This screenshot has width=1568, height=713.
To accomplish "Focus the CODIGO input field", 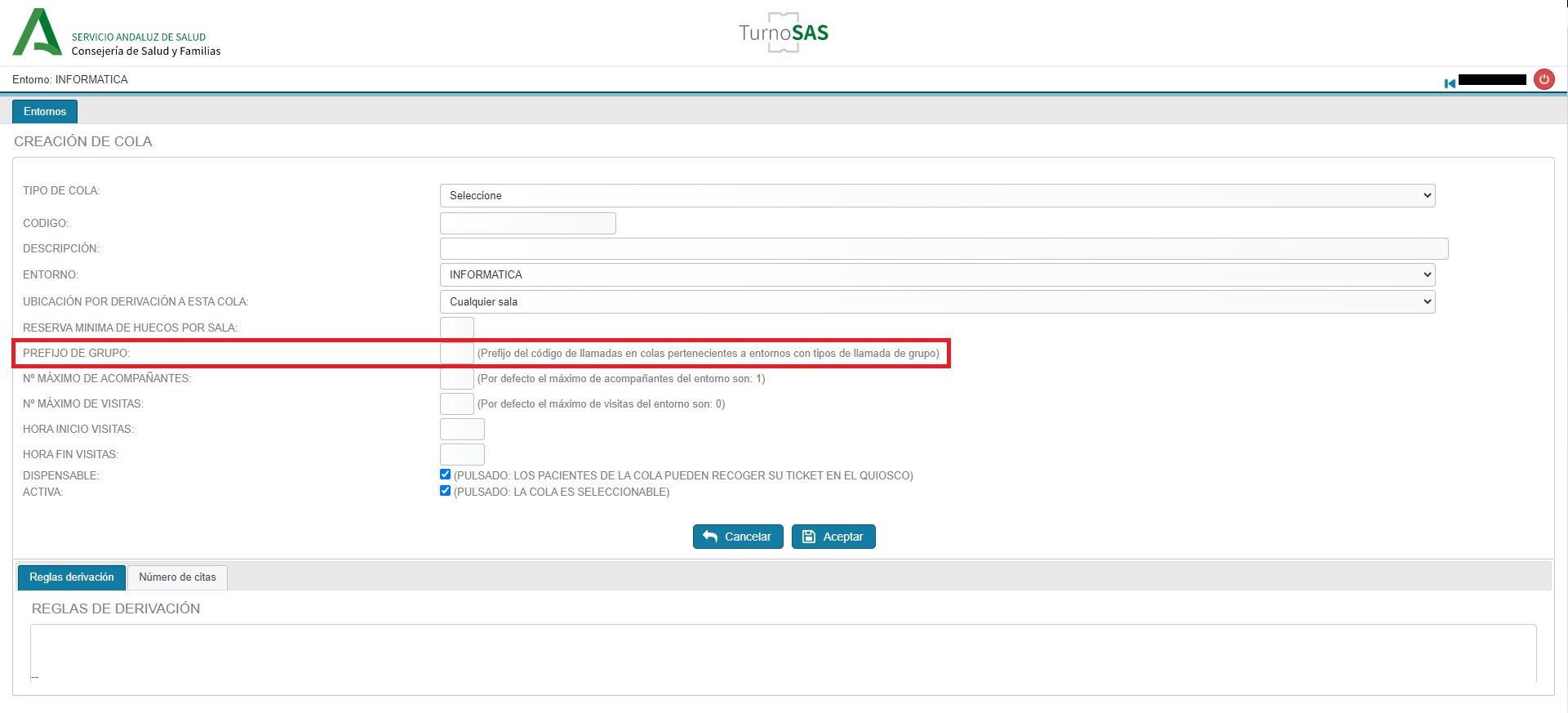I will tap(528, 223).
